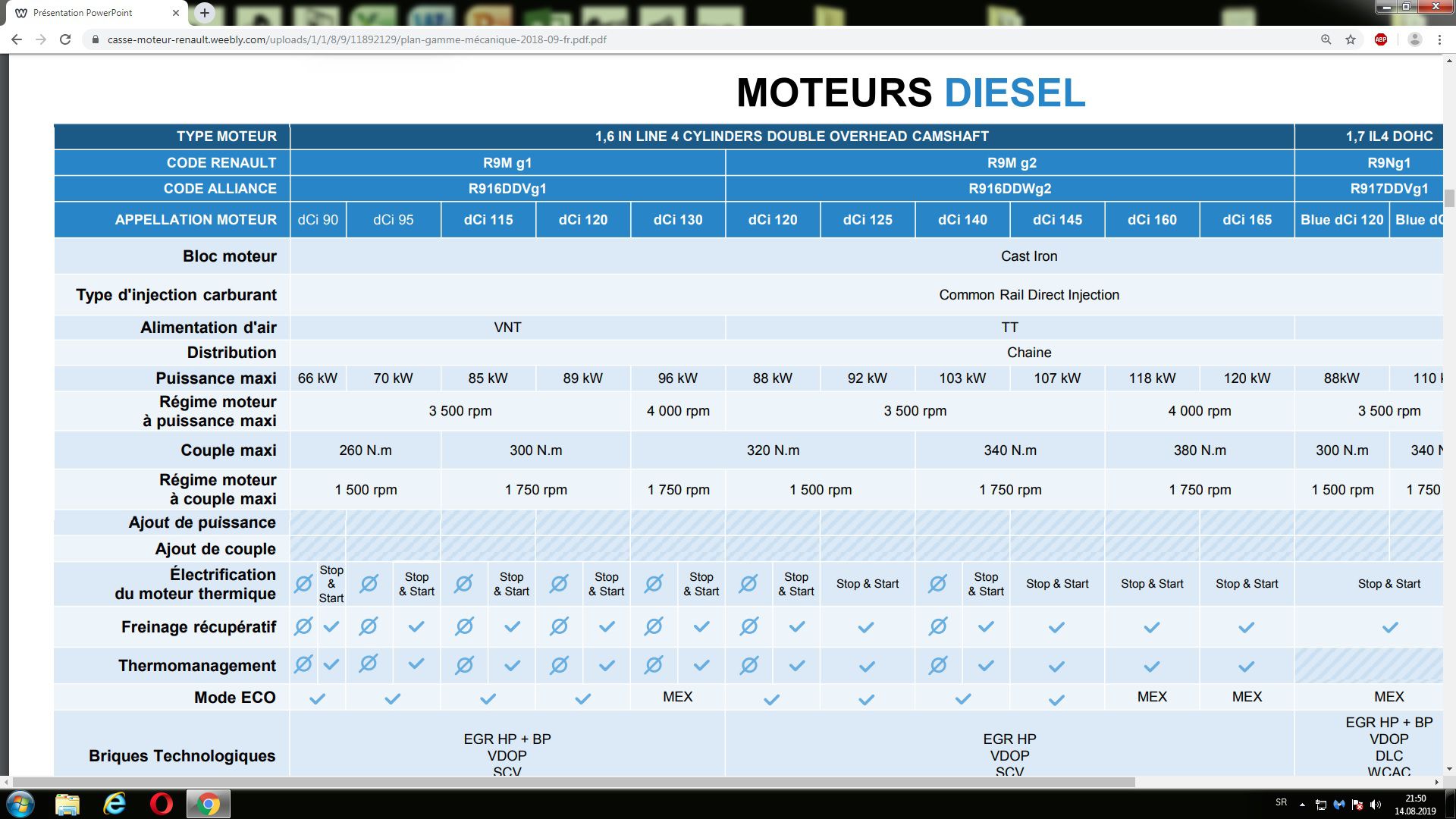
Task: Click the dCi 90 column header
Action: pyautogui.click(x=318, y=220)
